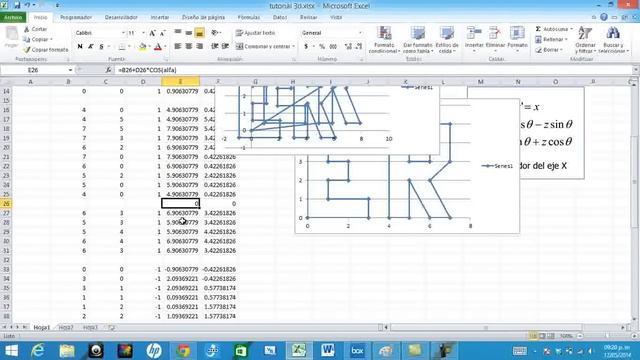Increase indent in the cell
Viewport: 640px width, 360px height.
[x=225, y=47]
